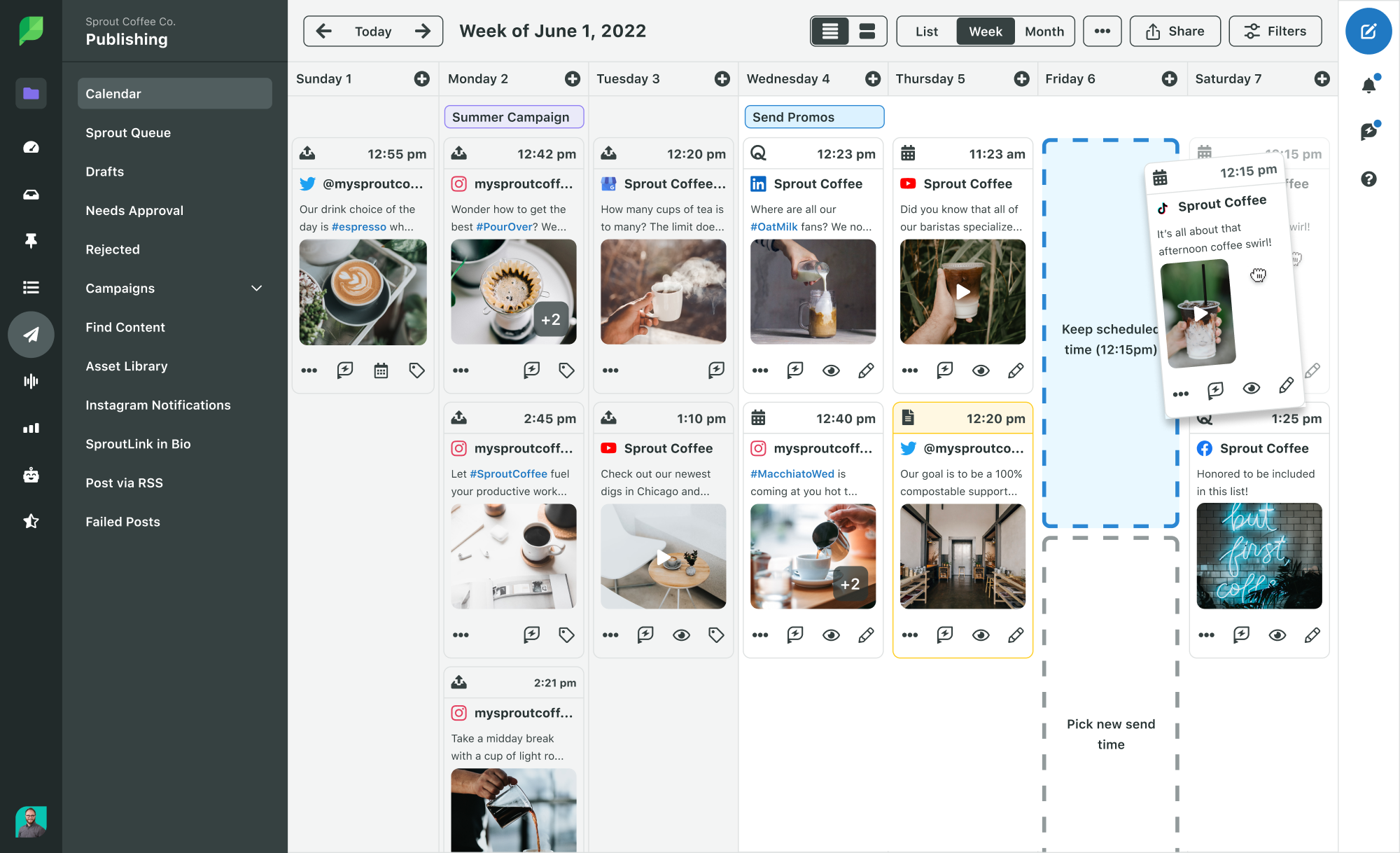This screenshot has width=1400, height=853.
Task: Toggle the Week view button
Action: (x=984, y=31)
